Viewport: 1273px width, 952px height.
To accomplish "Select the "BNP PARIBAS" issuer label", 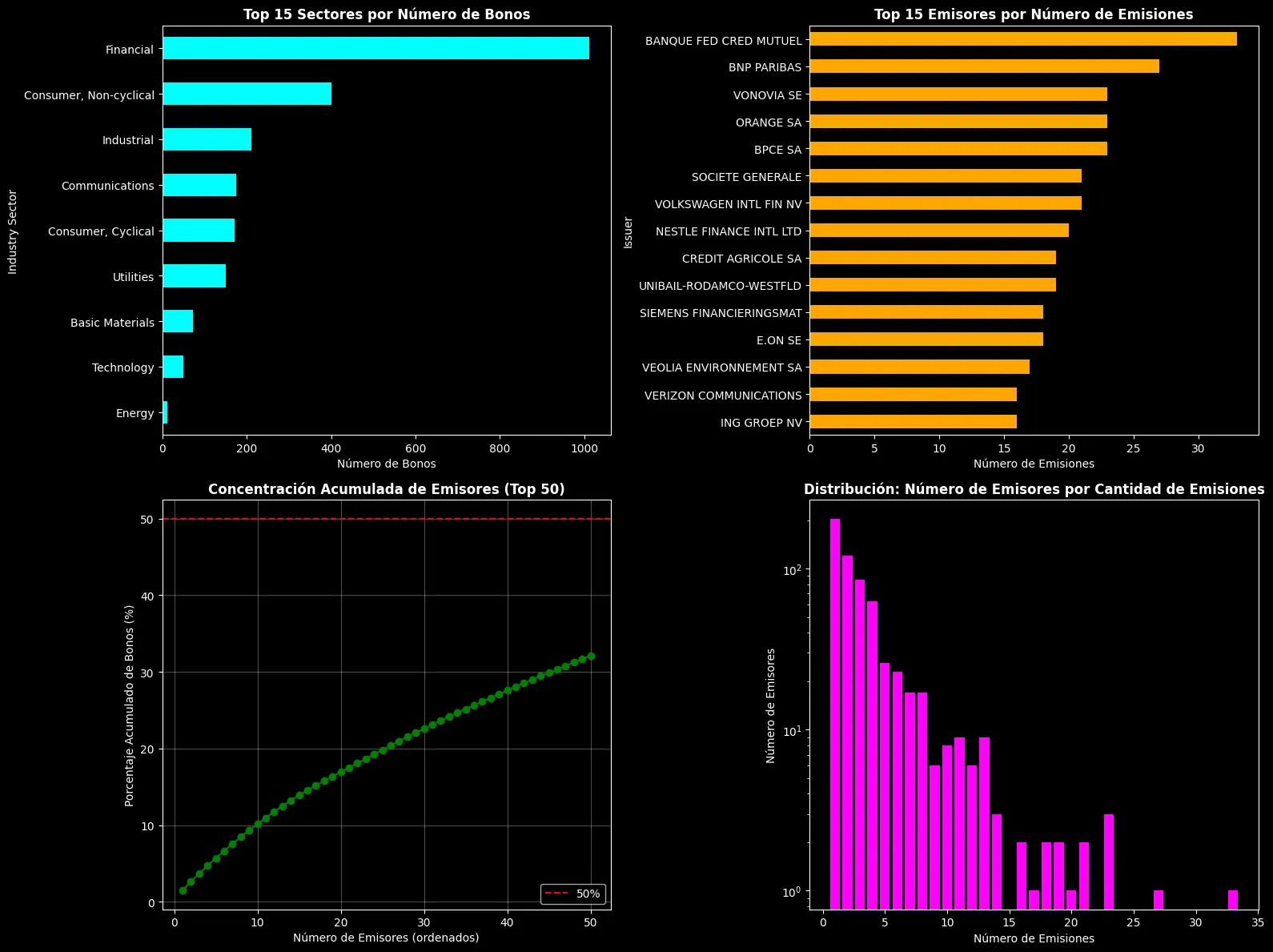I will pos(765,67).
